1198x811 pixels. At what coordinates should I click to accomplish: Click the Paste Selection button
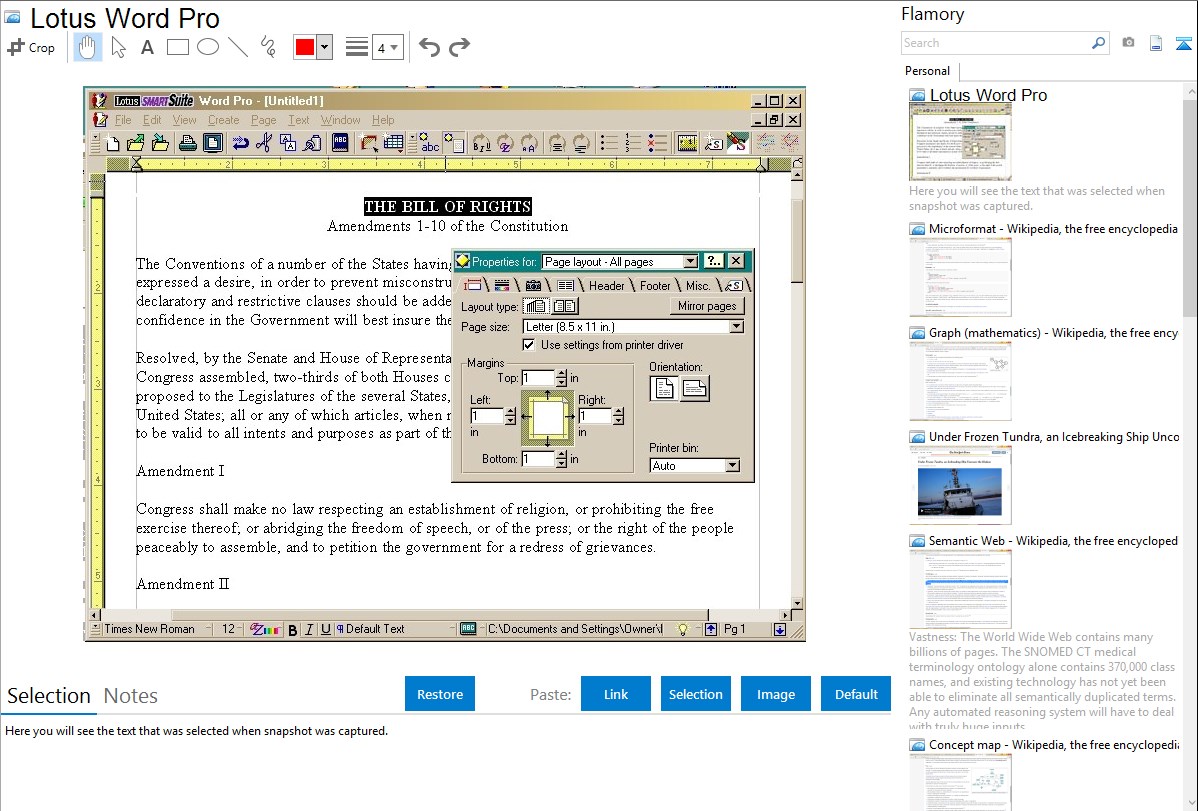[x=696, y=694]
